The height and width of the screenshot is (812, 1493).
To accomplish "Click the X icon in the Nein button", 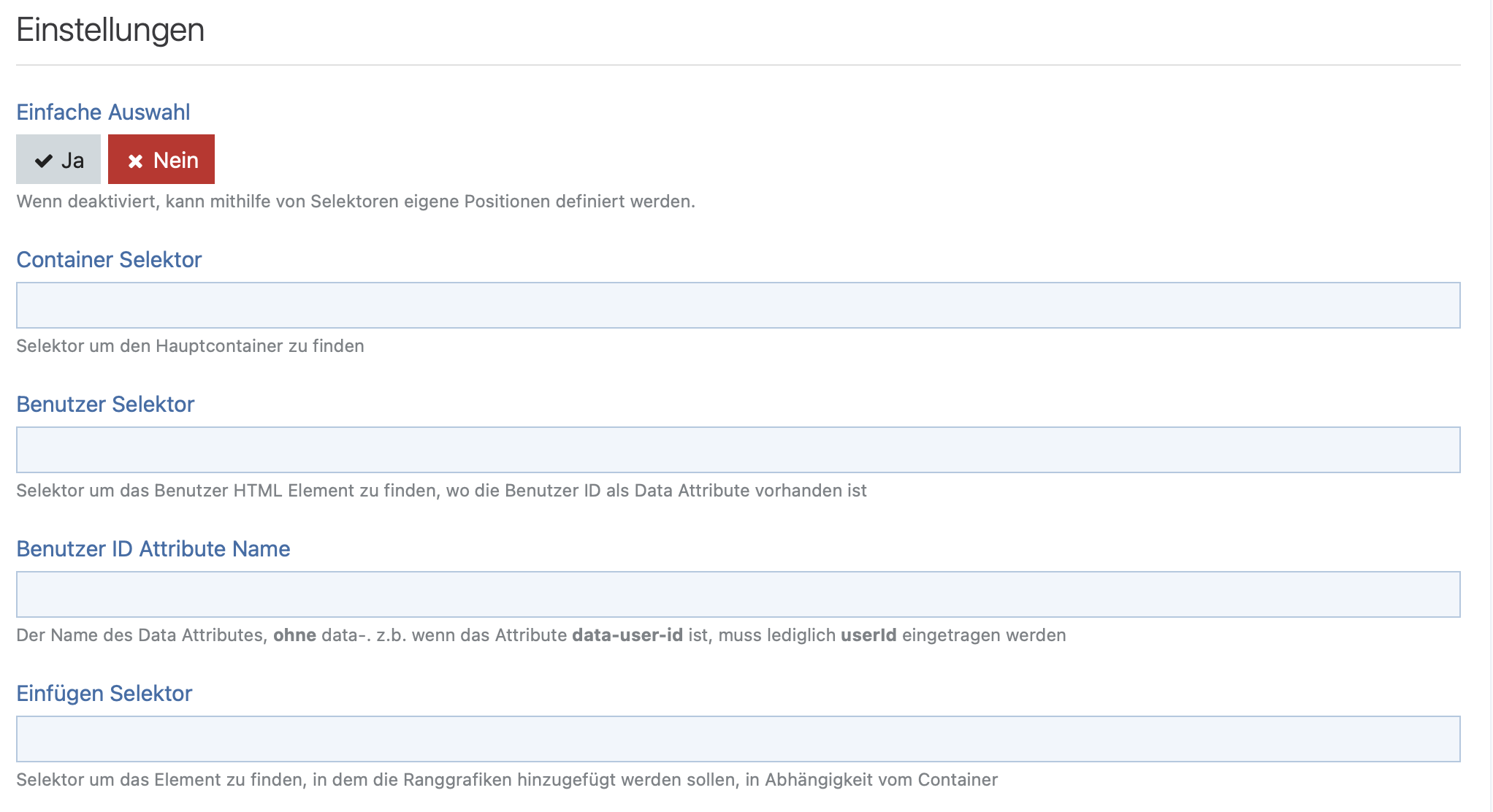I will point(135,161).
